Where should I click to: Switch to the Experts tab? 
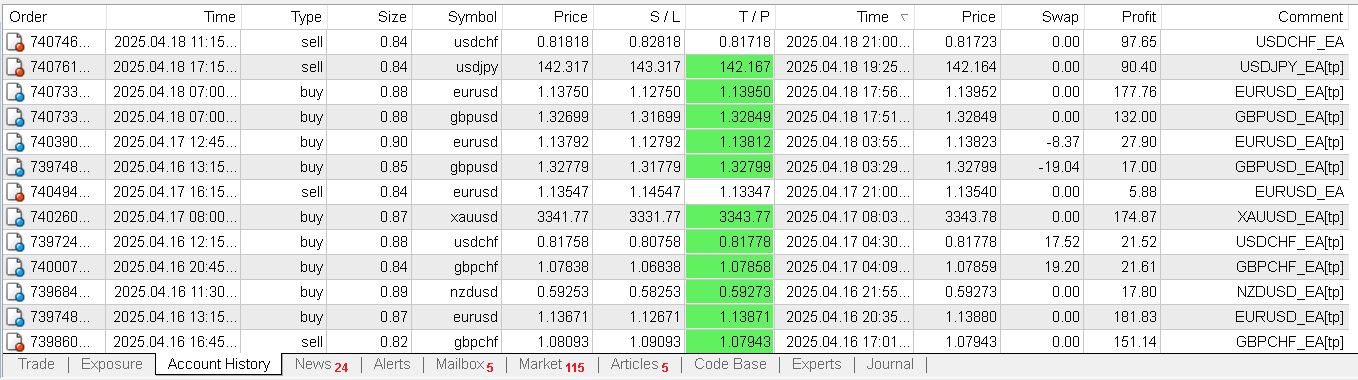tap(816, 364)
